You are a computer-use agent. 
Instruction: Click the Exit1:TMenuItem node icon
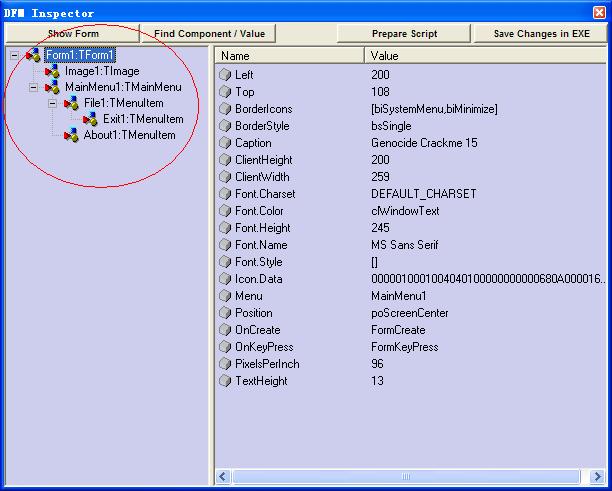click(x=90, y=119)
